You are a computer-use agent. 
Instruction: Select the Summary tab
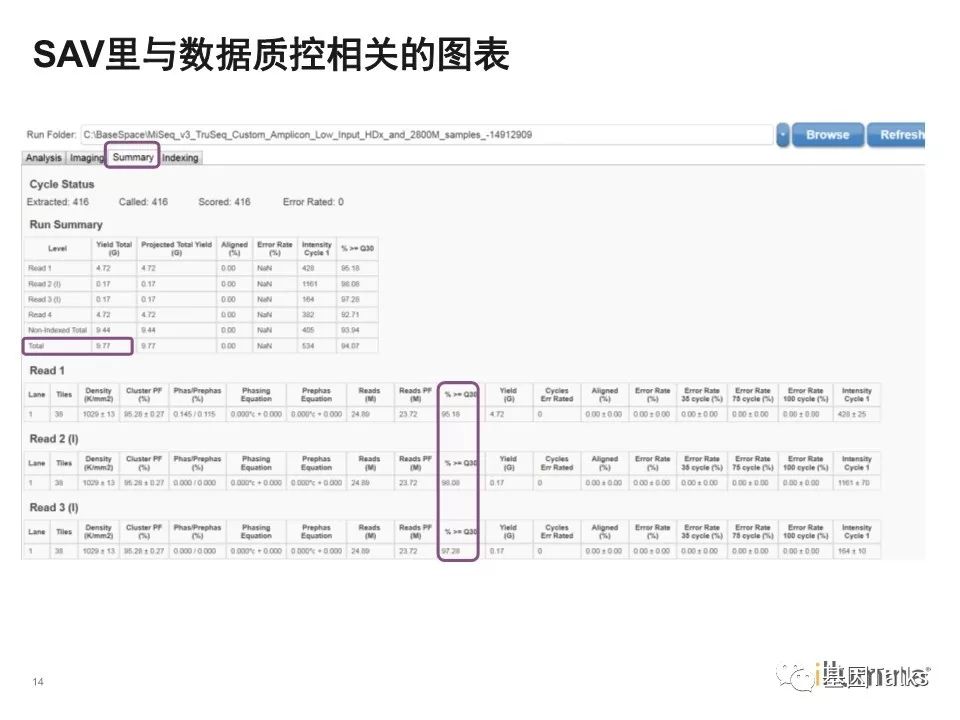(x=133, y=157)
